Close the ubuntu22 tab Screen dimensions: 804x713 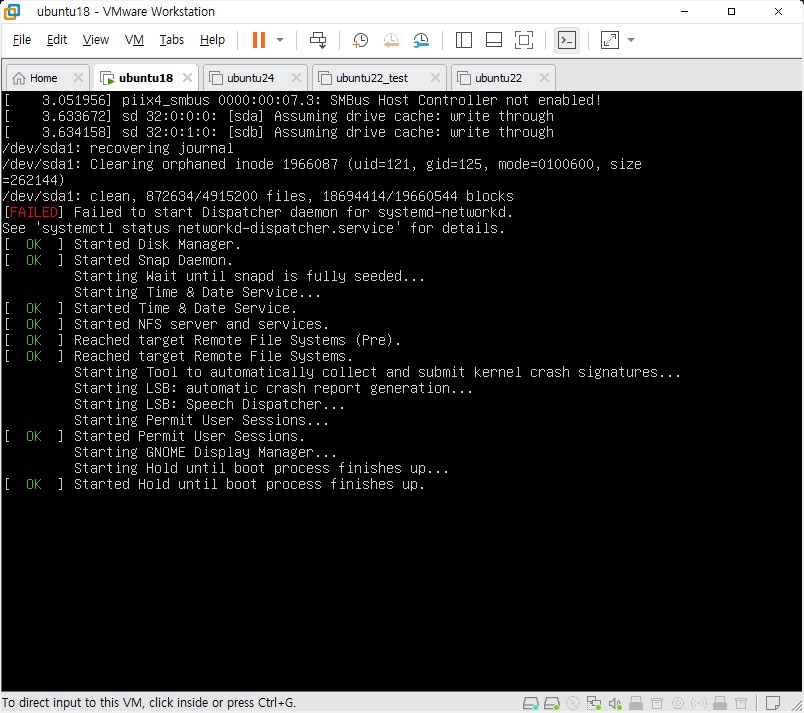tap(544, 77)
